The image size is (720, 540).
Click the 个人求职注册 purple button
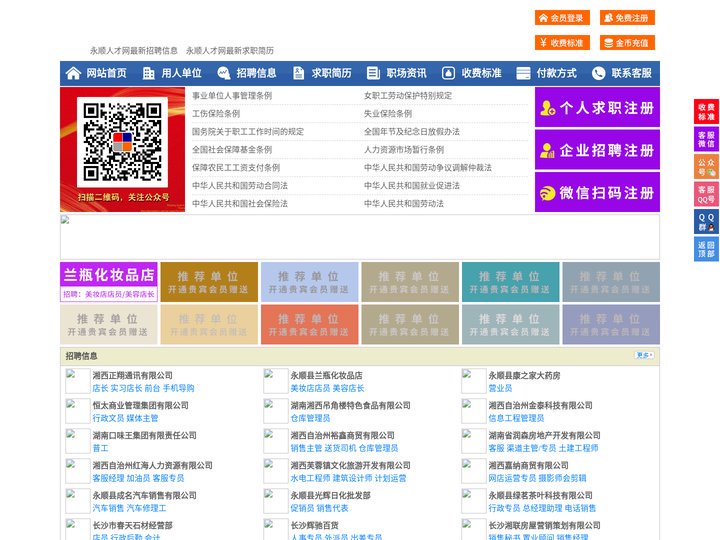597,107
